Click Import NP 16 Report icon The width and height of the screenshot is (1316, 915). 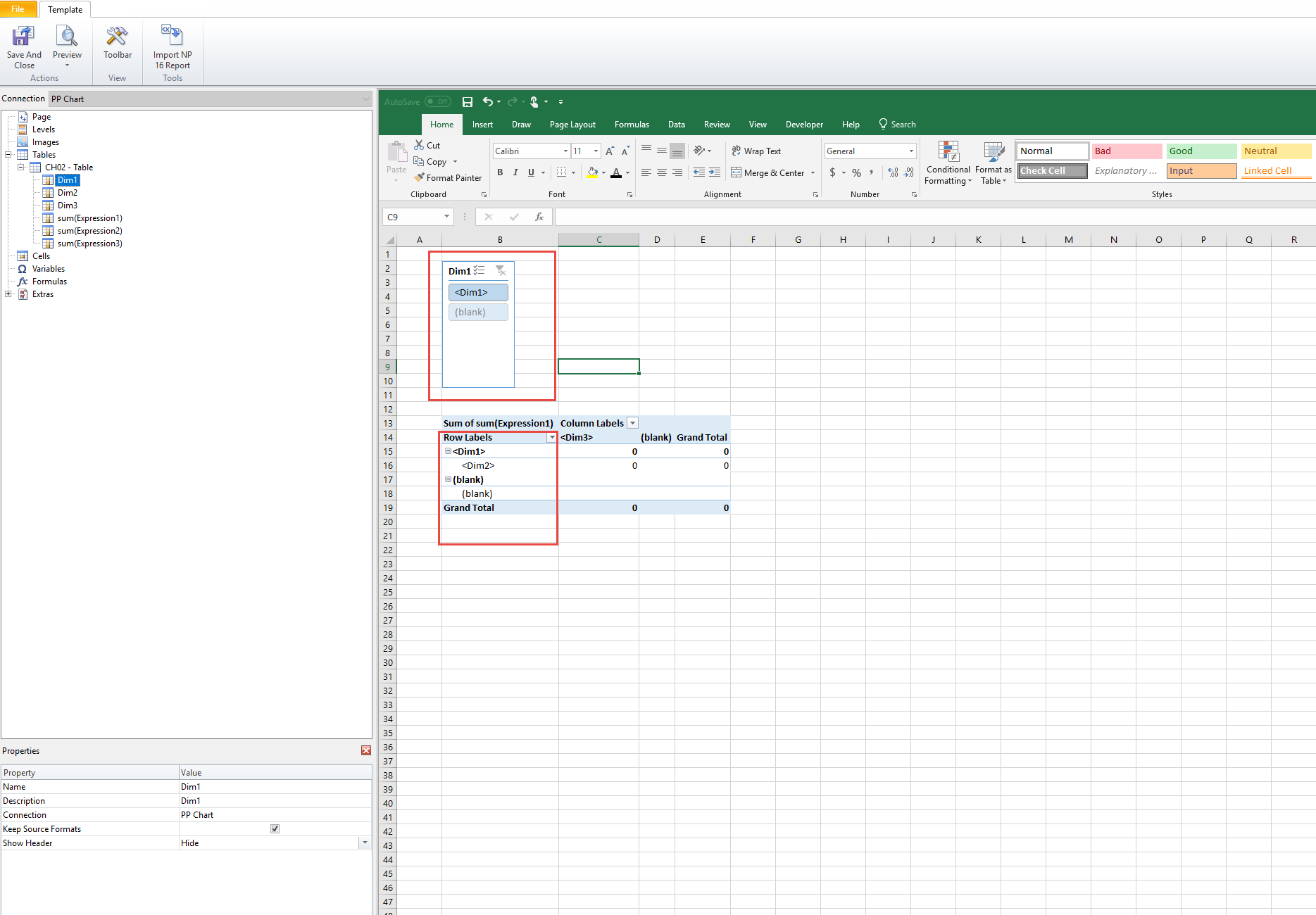coord(172,37)
